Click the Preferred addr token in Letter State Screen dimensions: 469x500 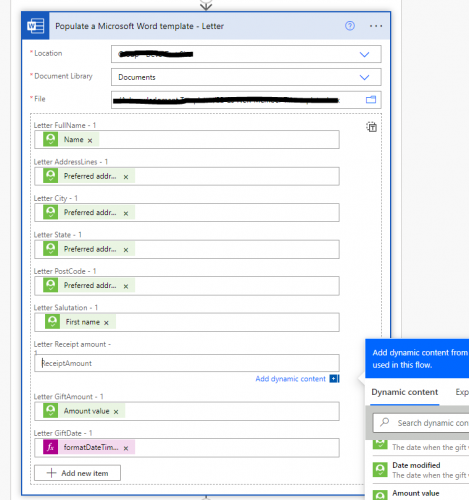click(89, 249)
